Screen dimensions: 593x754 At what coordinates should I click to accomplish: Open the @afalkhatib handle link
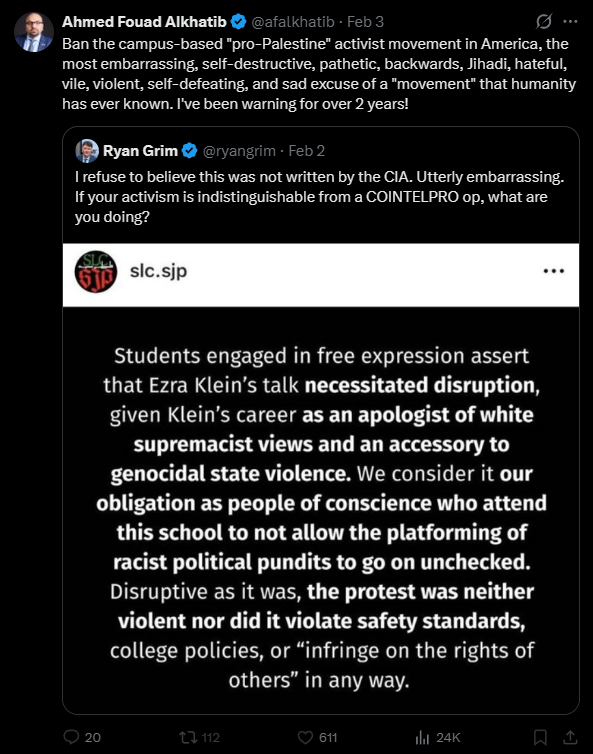[x=292, y=22]
